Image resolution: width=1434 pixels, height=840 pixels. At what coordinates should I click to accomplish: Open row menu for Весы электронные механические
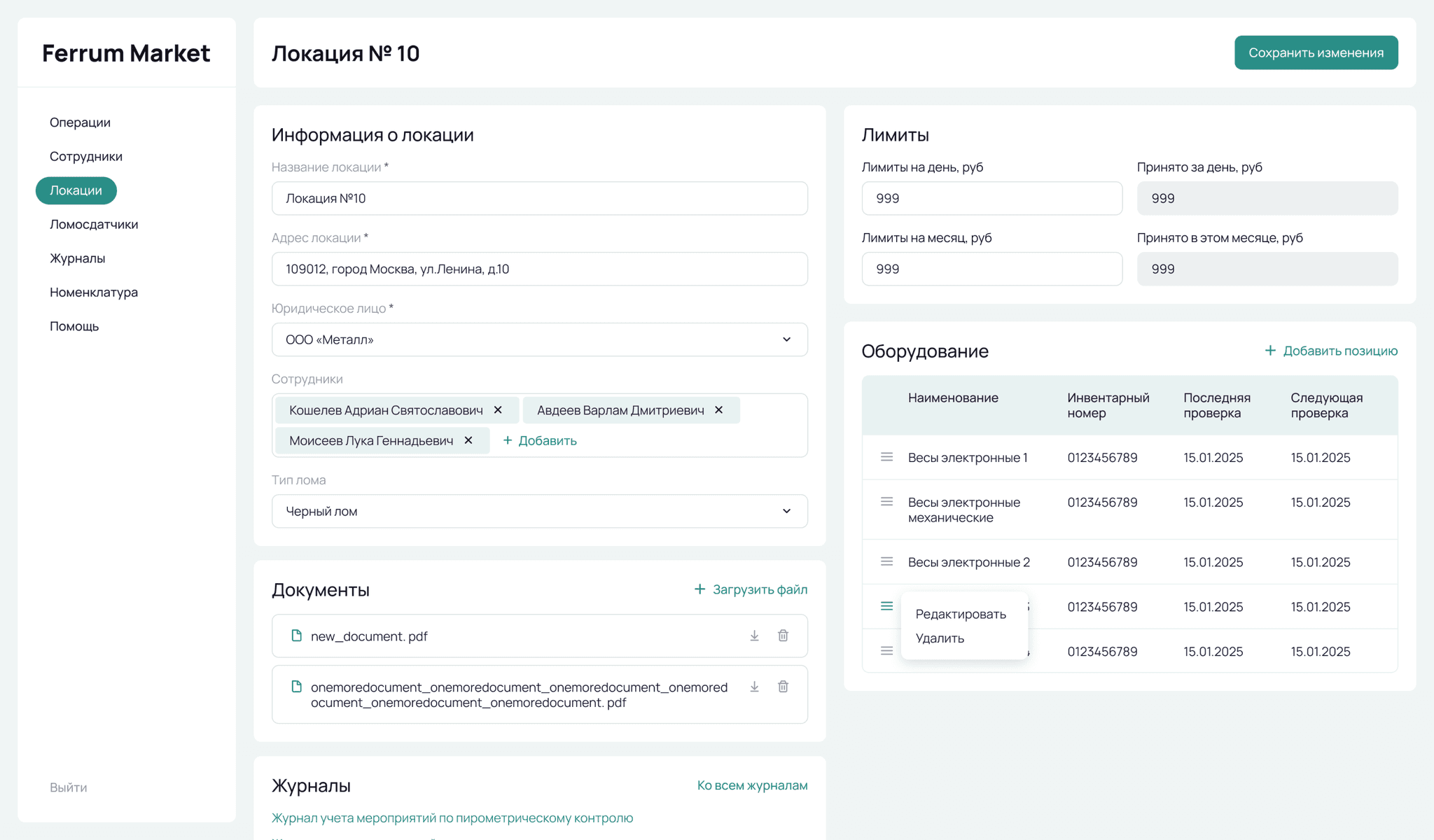(x=886, y=502)
